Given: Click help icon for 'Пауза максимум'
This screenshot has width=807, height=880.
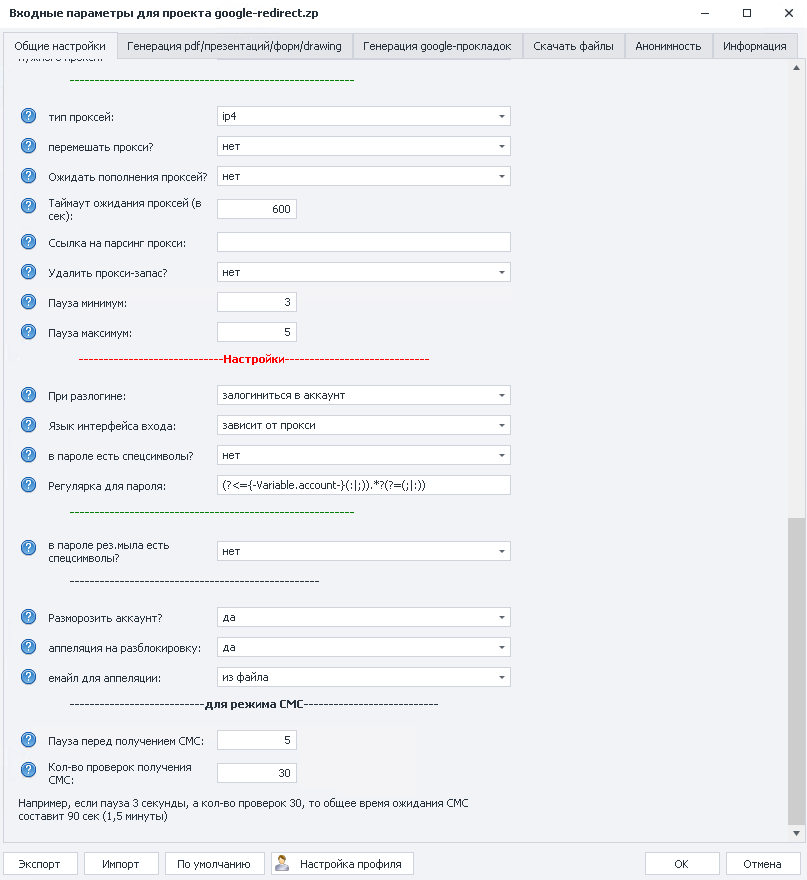Looking at the screenshot, I should coord(28,332).
